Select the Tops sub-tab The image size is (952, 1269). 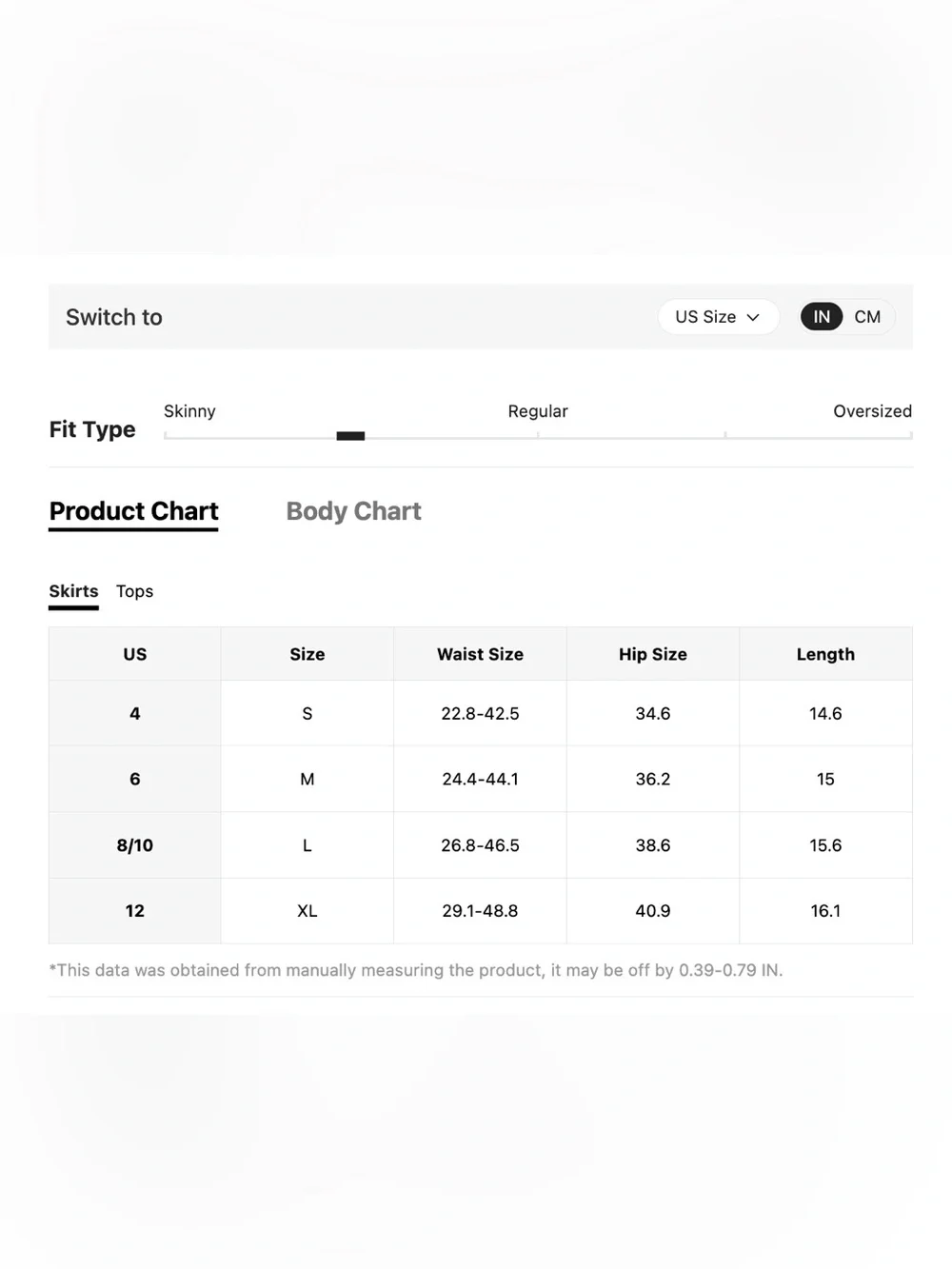pos(134,591)
